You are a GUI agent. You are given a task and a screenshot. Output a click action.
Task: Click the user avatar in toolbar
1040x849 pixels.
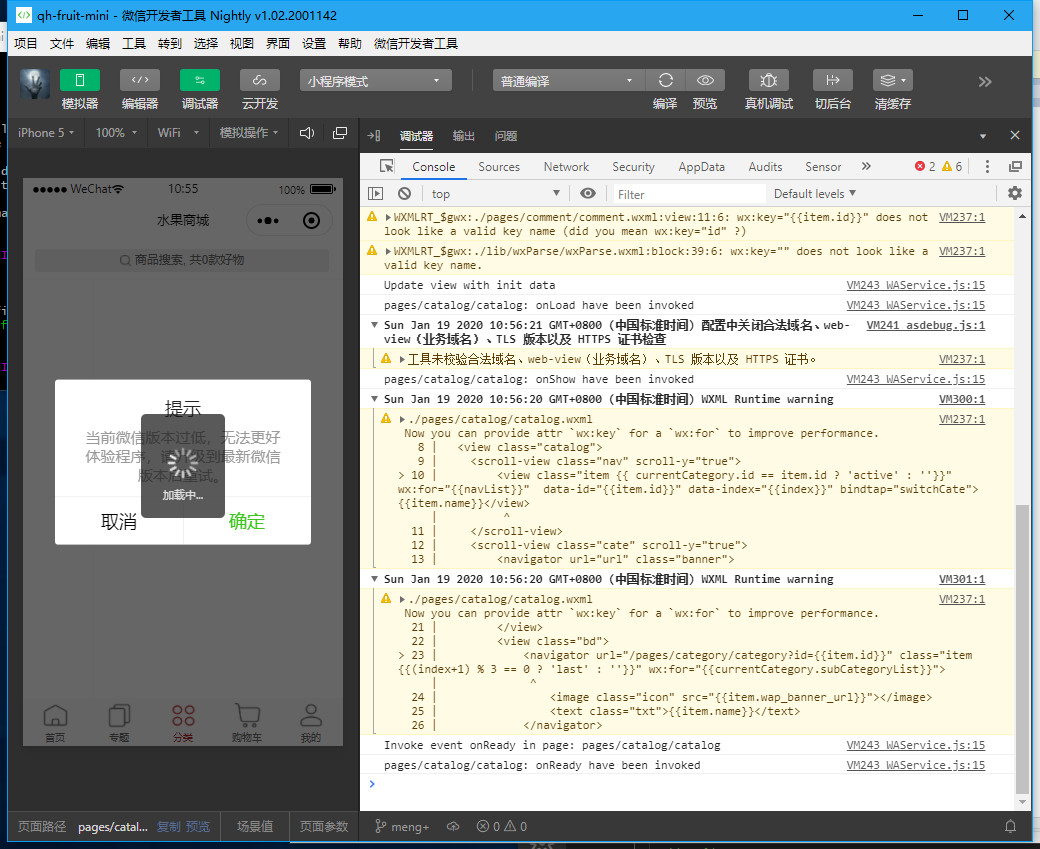click(34, 84)
